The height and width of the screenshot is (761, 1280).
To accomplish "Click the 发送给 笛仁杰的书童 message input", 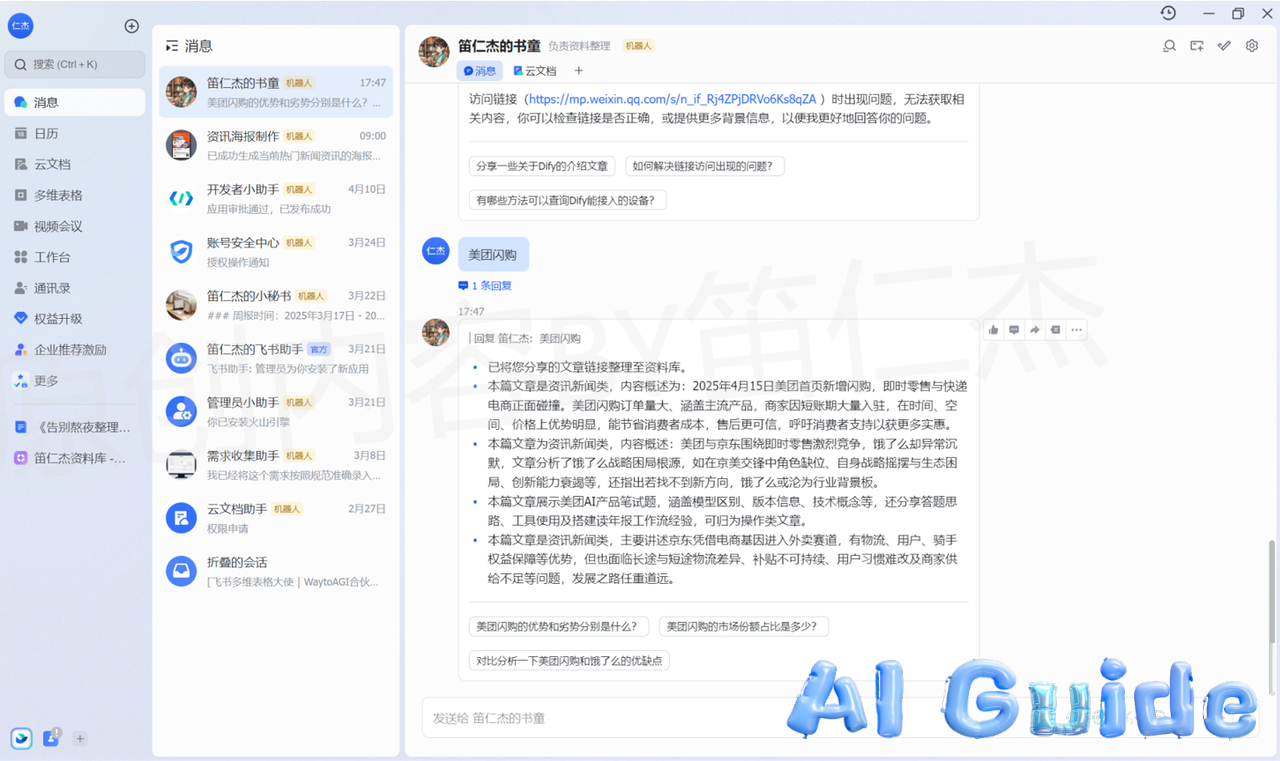I will coord(840,718).
